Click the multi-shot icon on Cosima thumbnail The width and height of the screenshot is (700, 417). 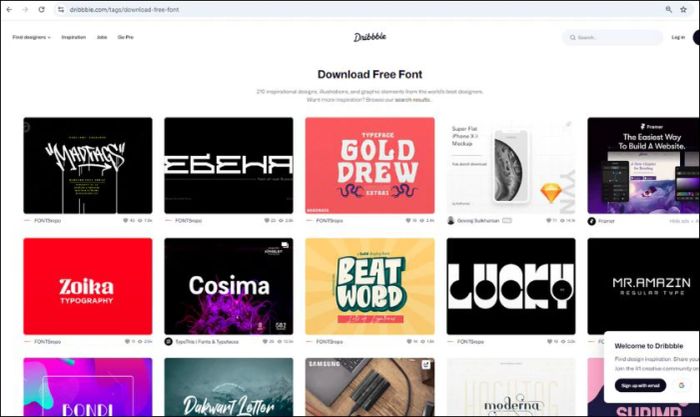pyautogui.click(x=285, y=245)
